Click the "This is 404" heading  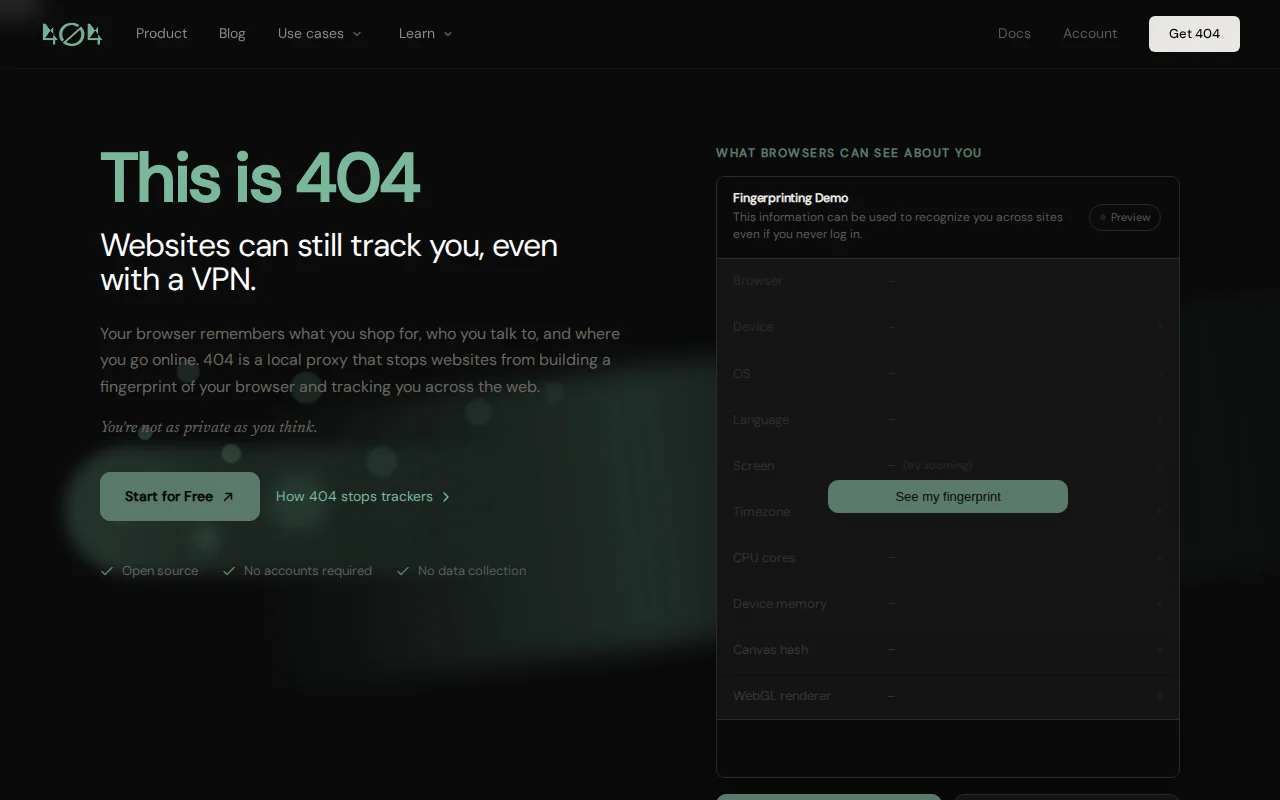coord(260,178)
